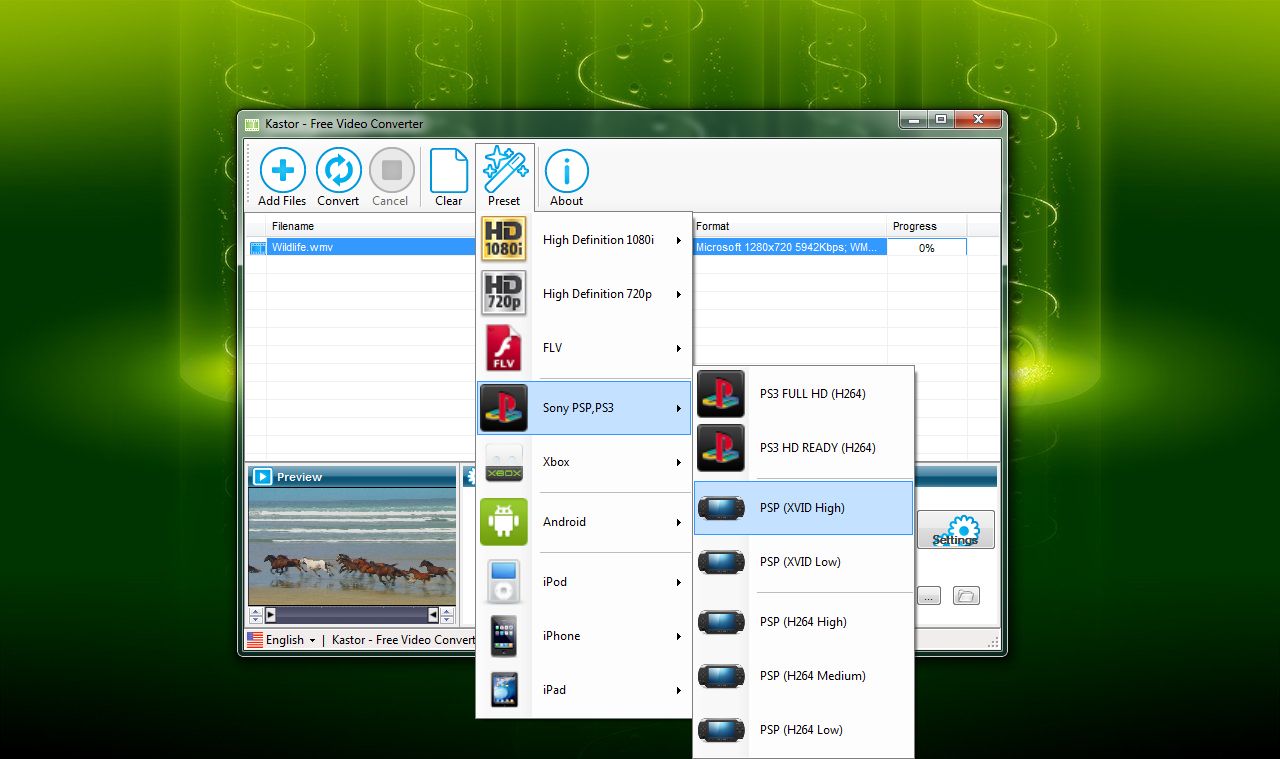Sort by the Progress column header
The width and height of the screenshot is (1280, 759).
click(x=927, y=226)
